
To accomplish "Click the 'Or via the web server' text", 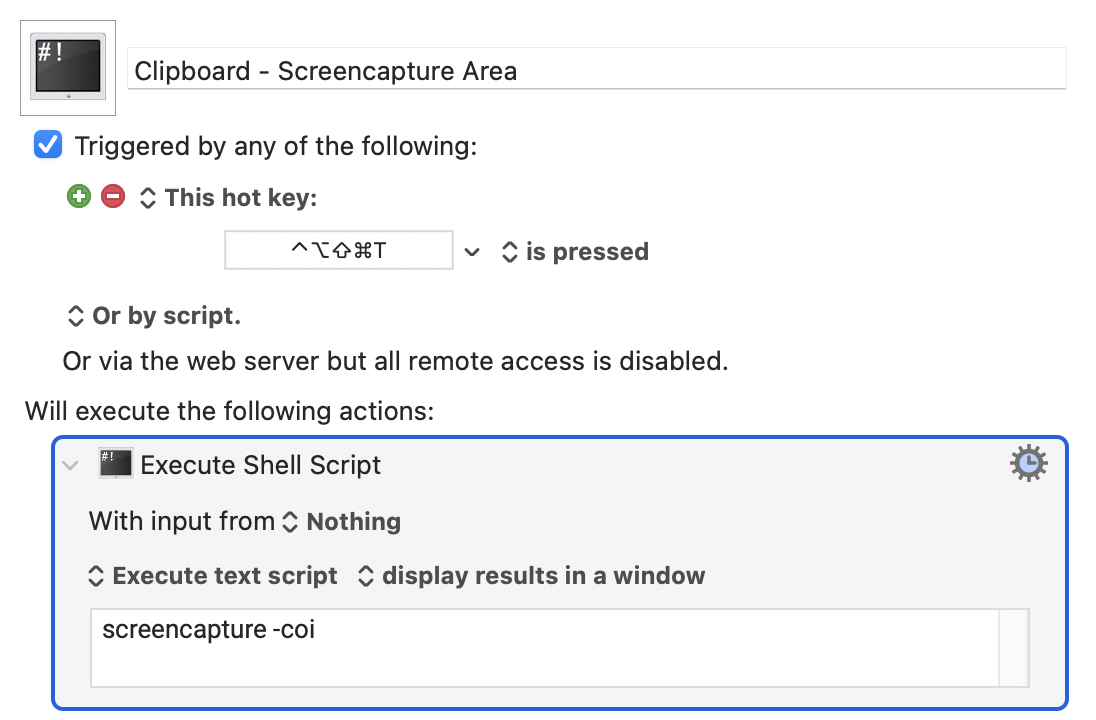I will pos(395,361).
